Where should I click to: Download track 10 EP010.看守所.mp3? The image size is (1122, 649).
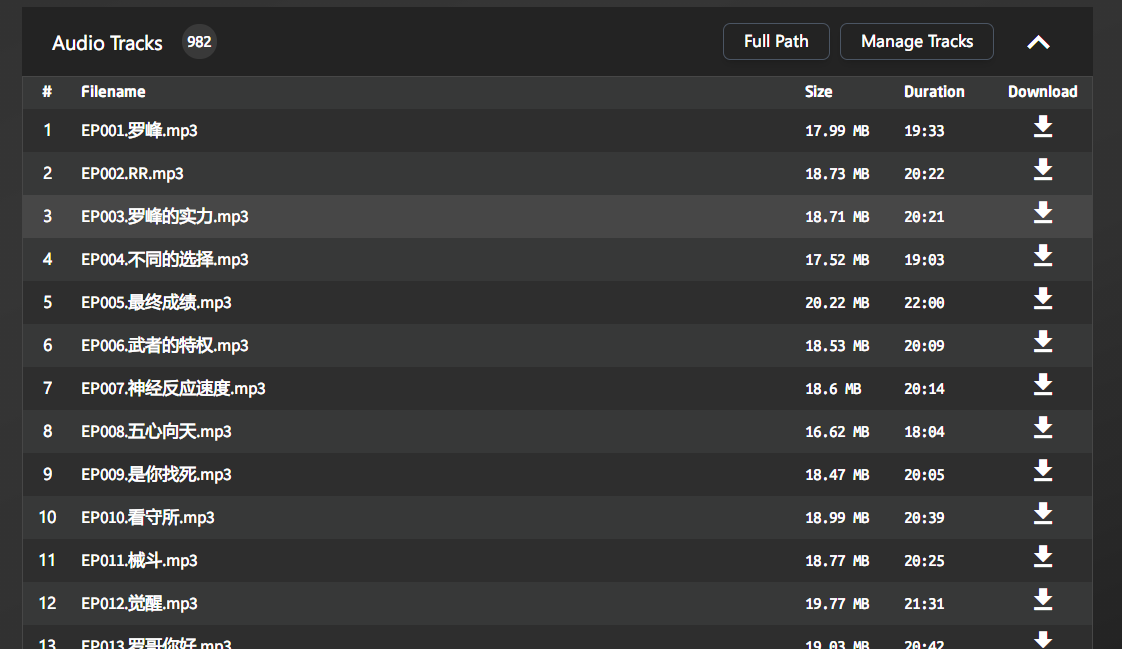1043,513
